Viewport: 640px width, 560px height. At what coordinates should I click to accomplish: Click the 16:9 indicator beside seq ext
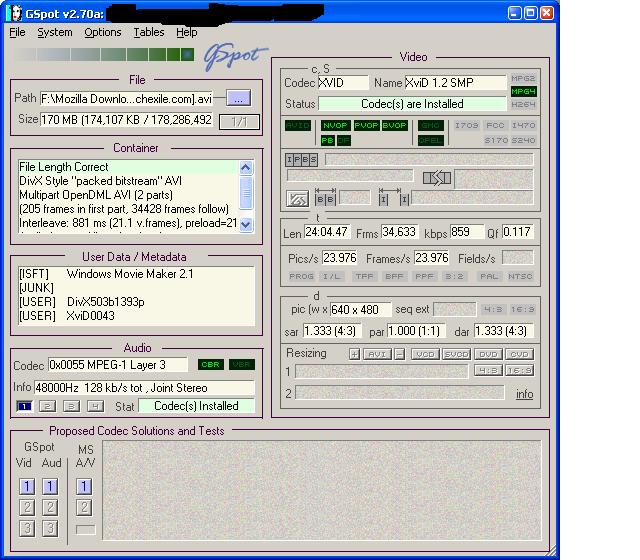pyautogui.click(x=522, y=309)
